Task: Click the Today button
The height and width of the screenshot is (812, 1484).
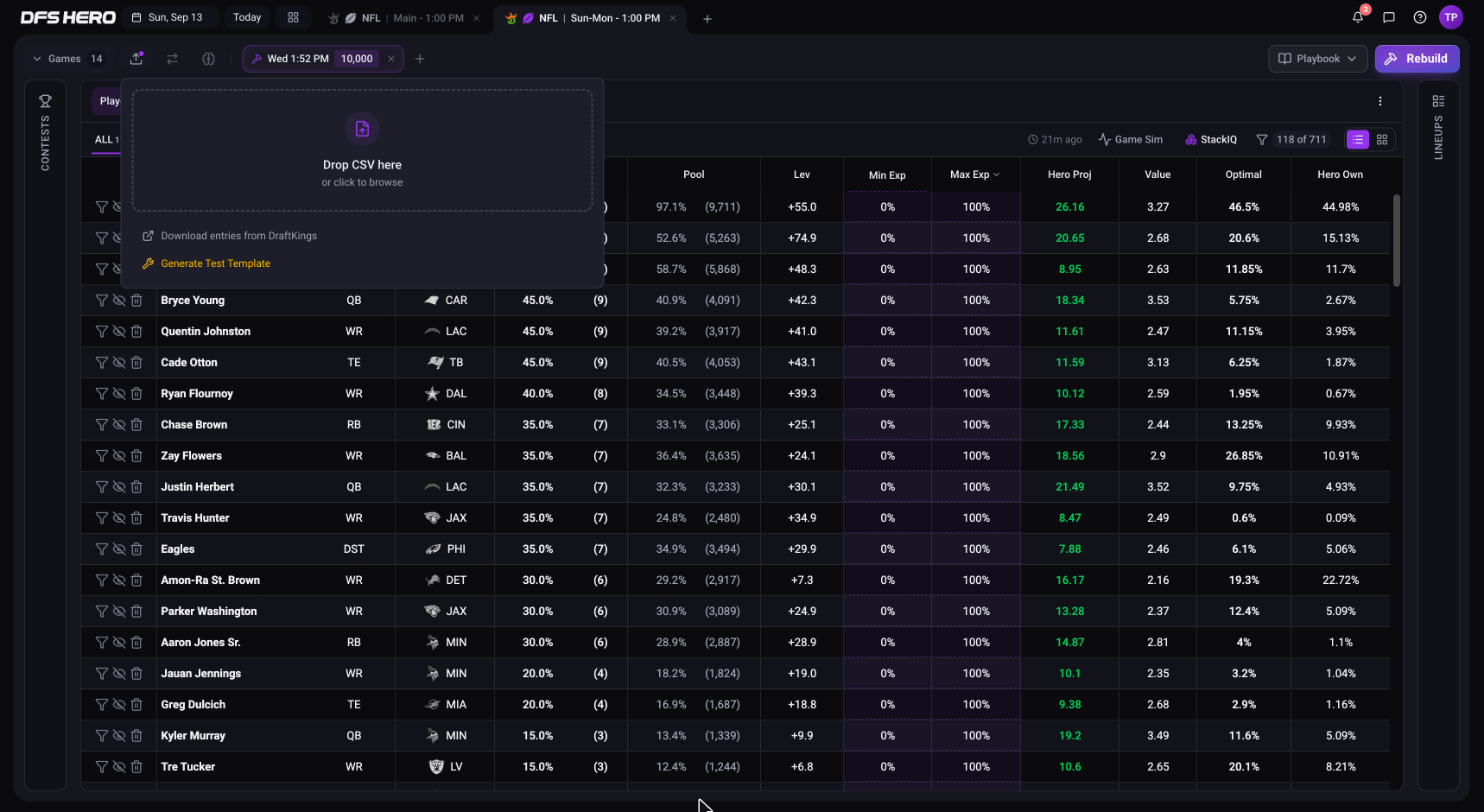Action: click(247, 17)
